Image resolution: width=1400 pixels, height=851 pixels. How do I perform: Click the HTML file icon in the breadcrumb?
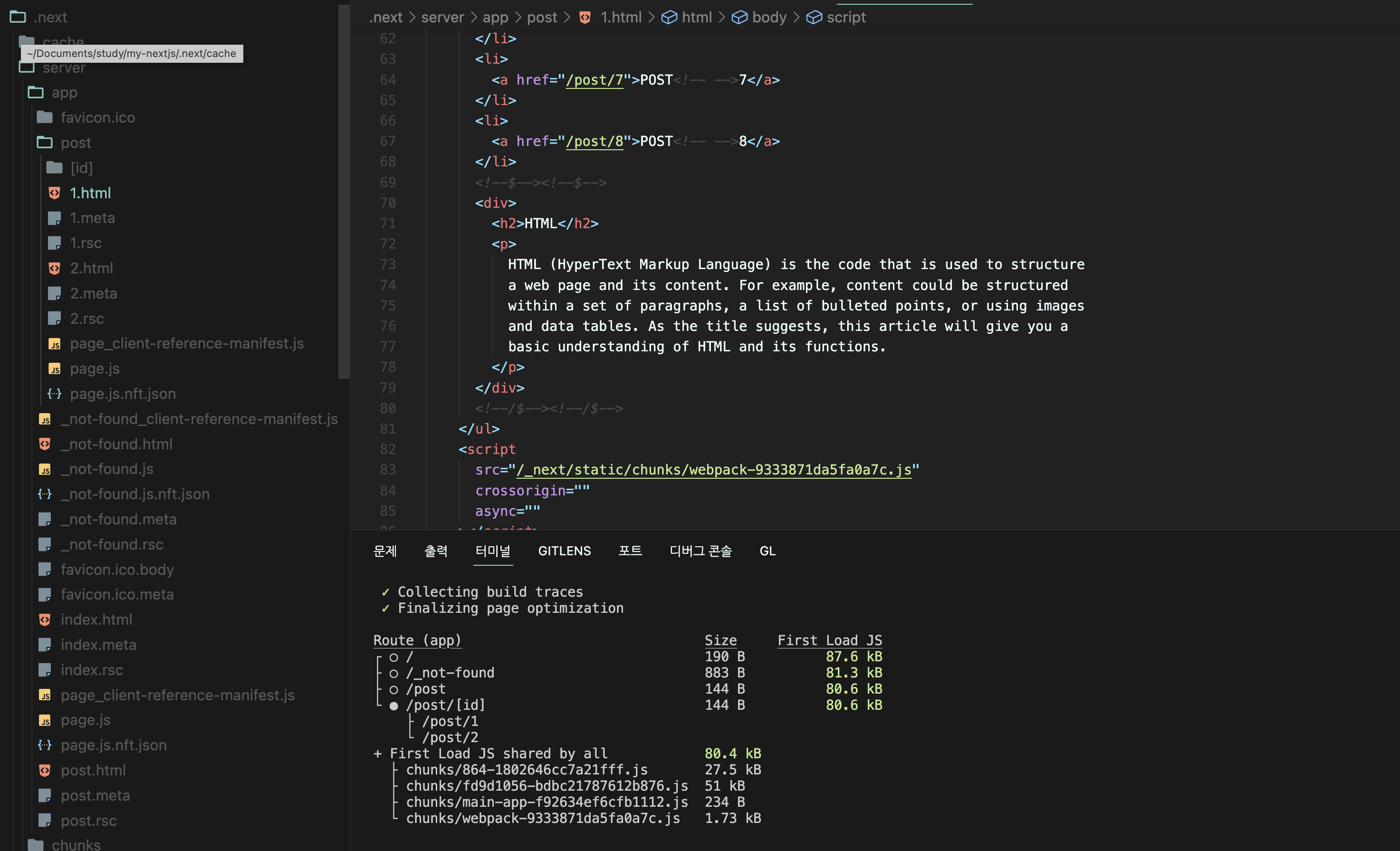pos(585,18)
